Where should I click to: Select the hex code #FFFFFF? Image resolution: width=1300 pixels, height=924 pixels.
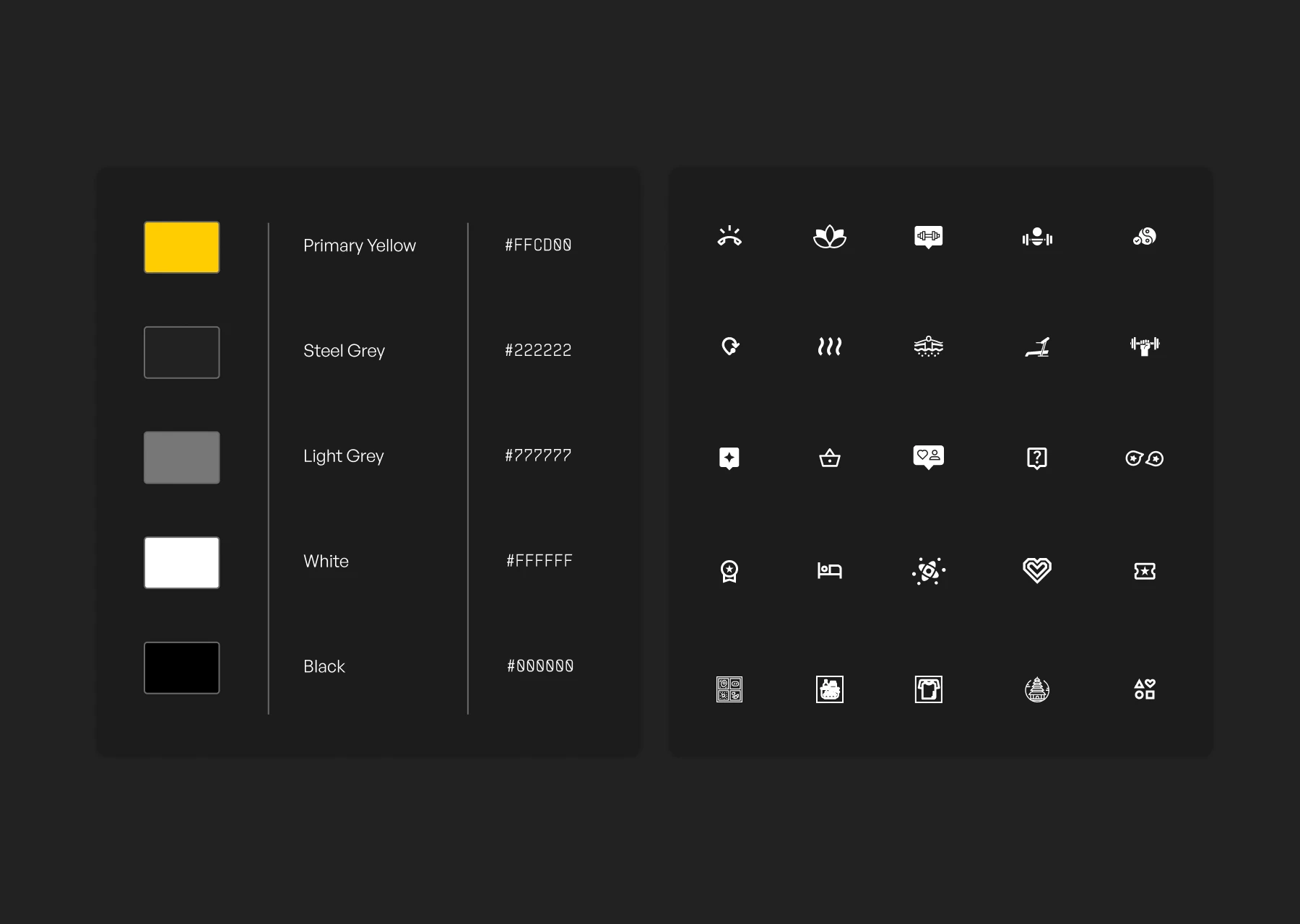pyautogui.click(x=539, y=561)
